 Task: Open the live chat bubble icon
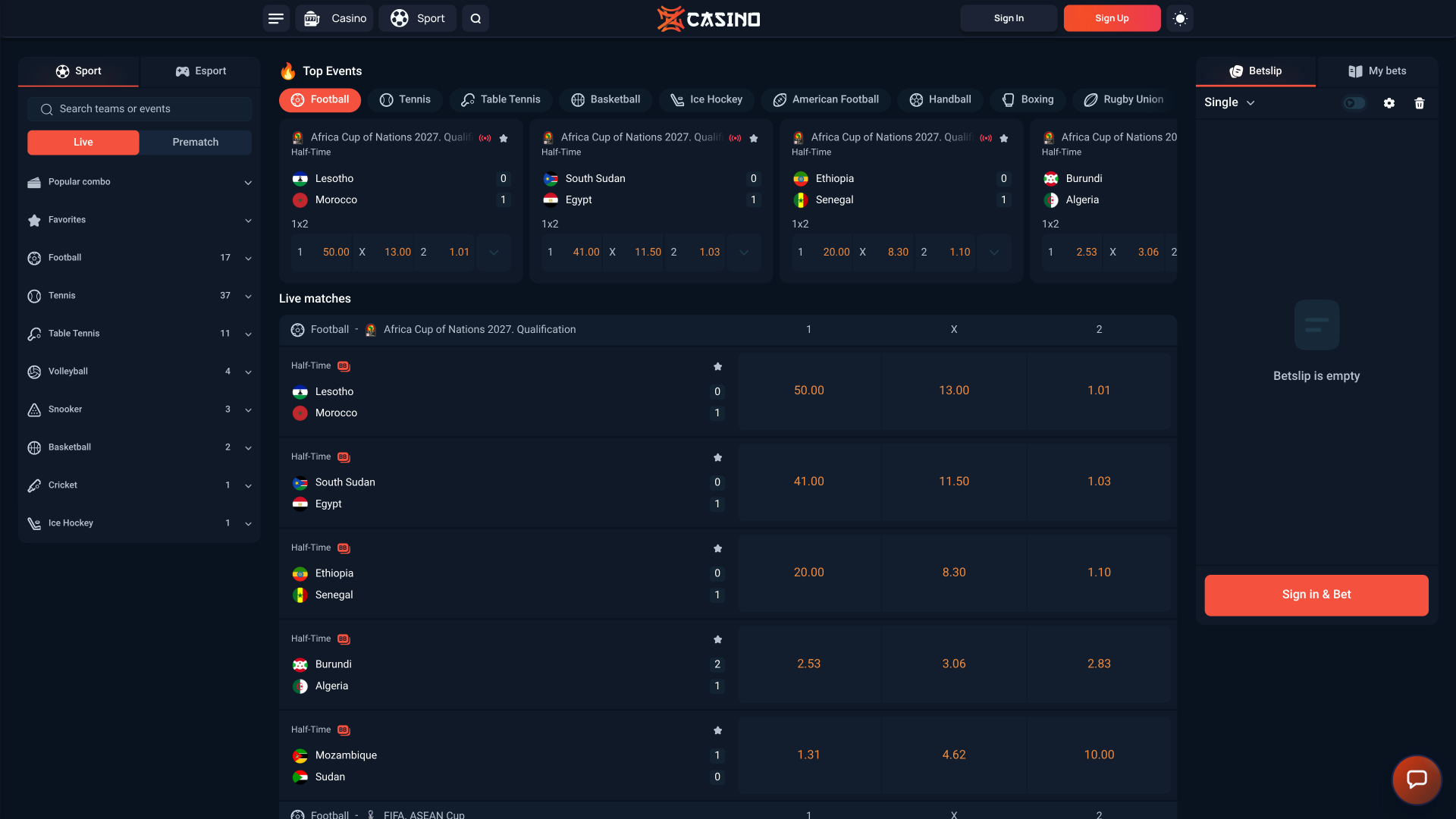1417,779
